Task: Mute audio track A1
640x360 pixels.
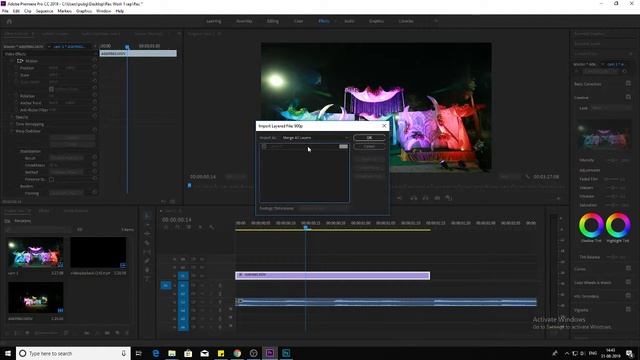Action: (x=202, y=285)
